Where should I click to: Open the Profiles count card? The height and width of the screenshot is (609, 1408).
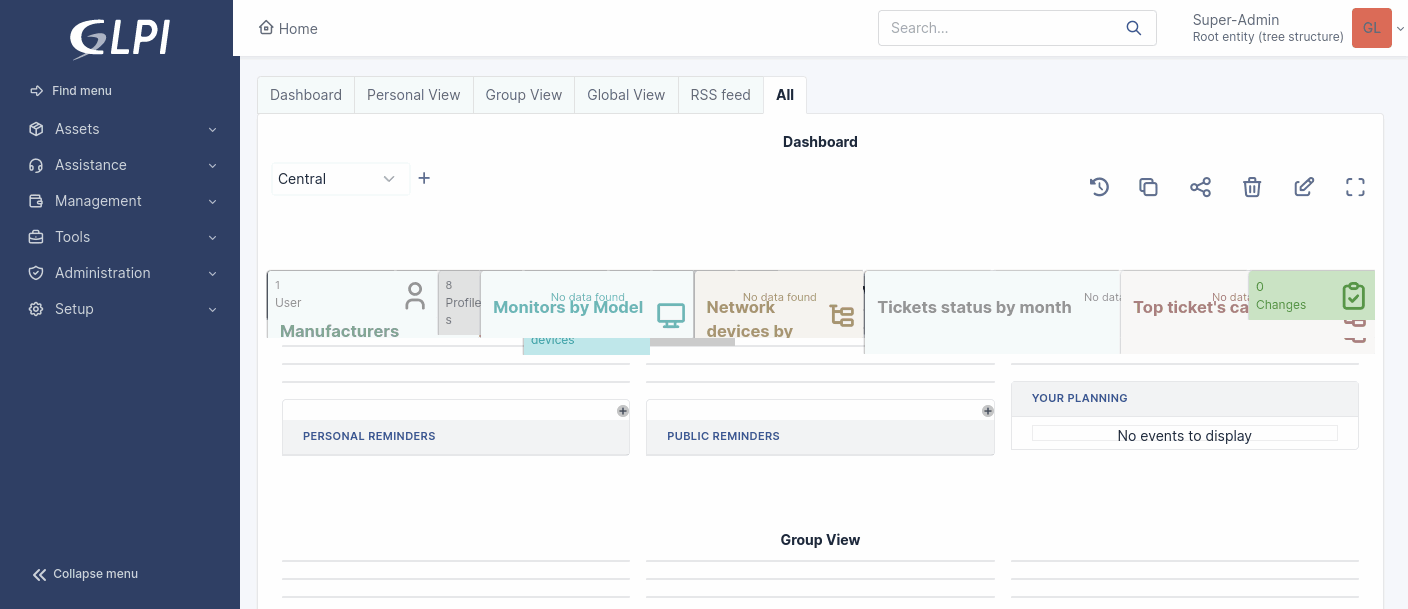pos(459,302)
